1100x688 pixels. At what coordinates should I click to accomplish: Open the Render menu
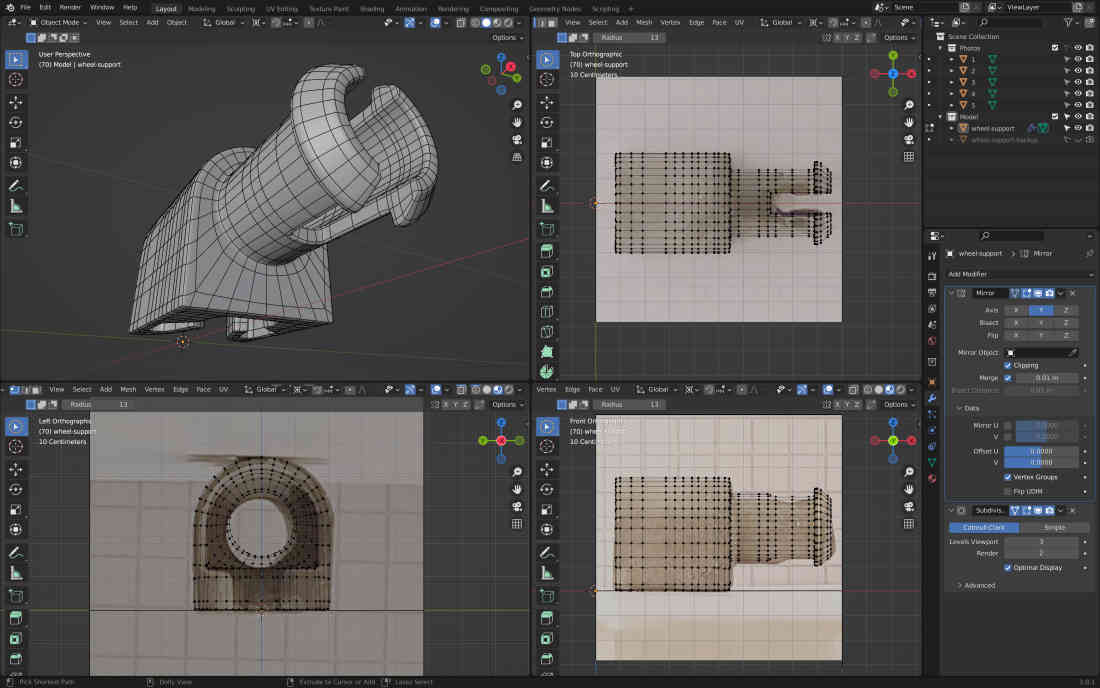tap(69, 6)
